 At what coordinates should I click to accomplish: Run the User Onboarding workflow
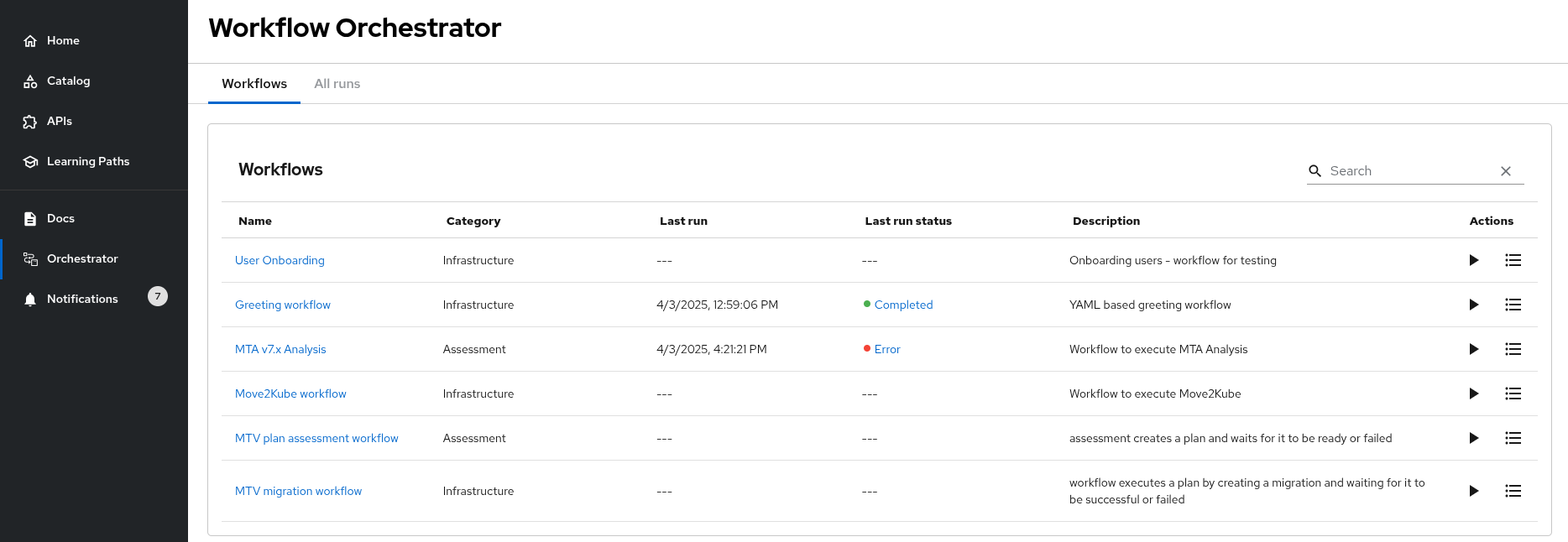(x=1473, y=260)
